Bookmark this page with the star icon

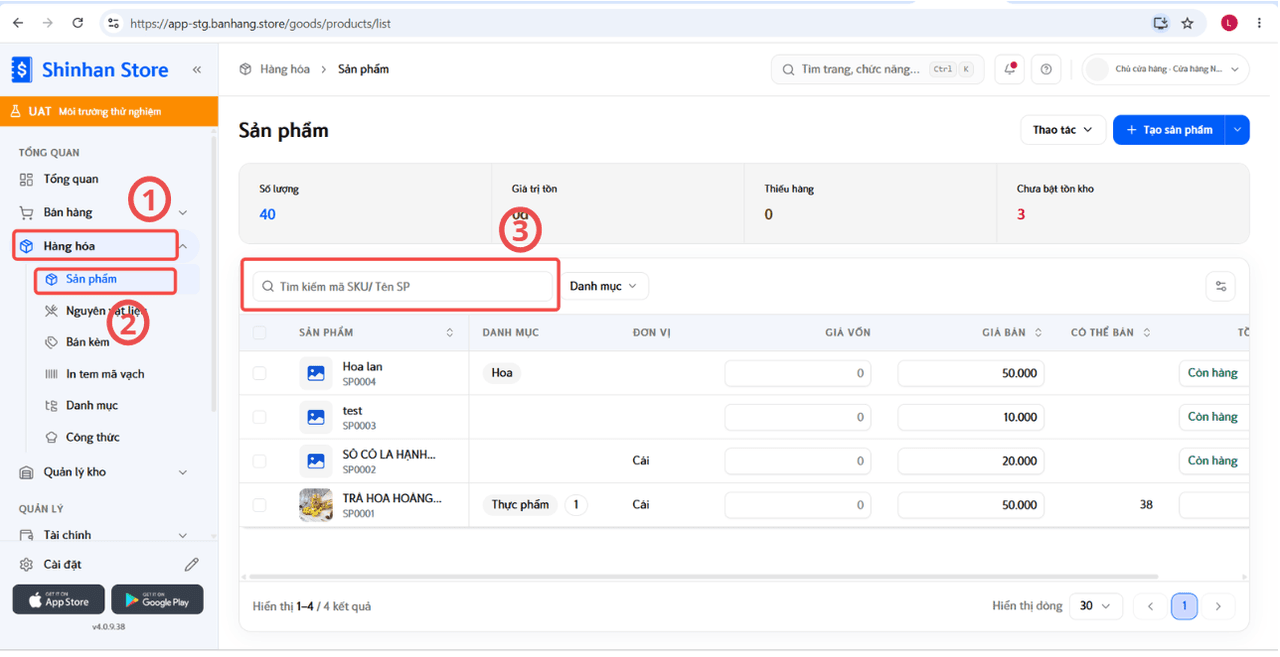click(1188, 23)
